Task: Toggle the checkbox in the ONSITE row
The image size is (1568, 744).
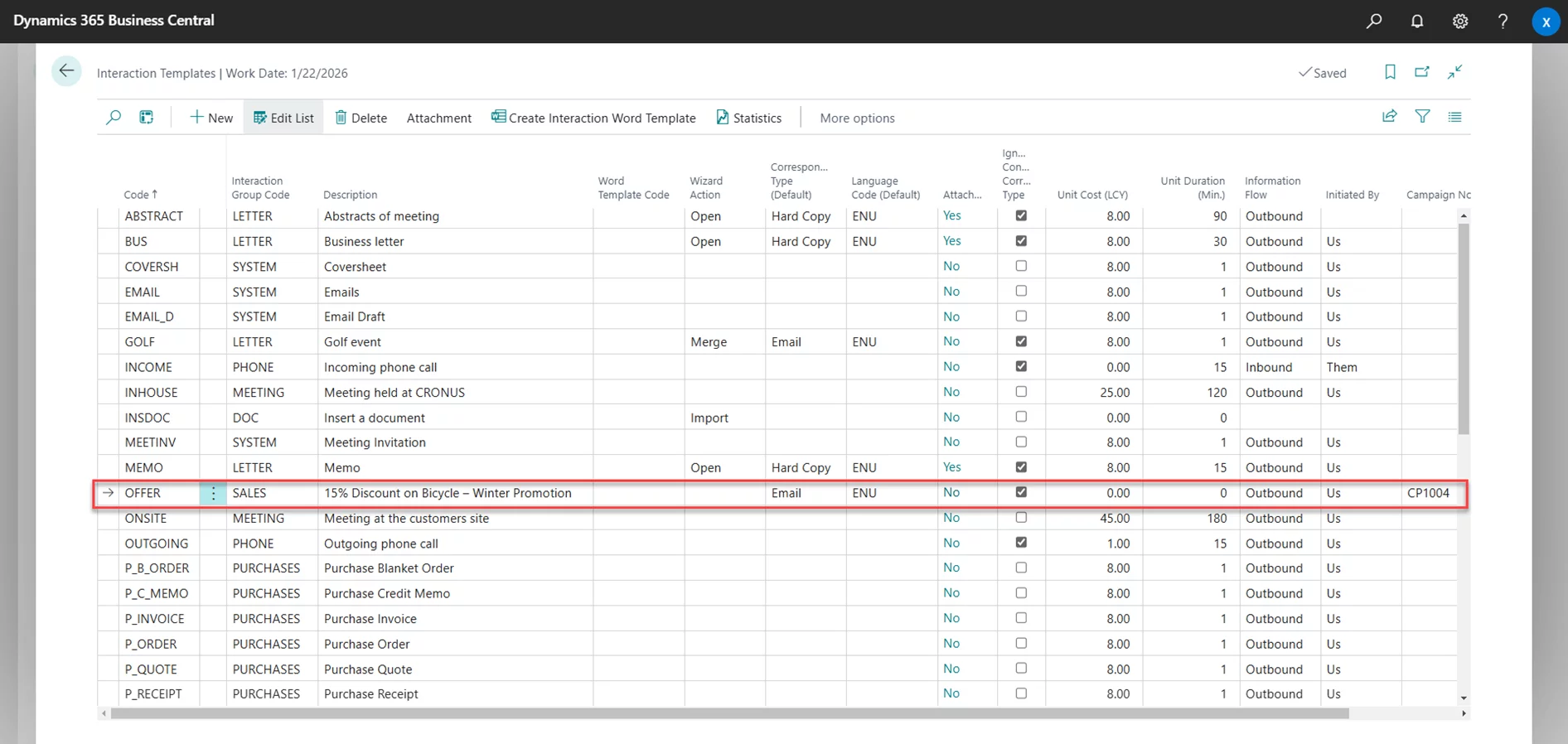Action: 1021,518
